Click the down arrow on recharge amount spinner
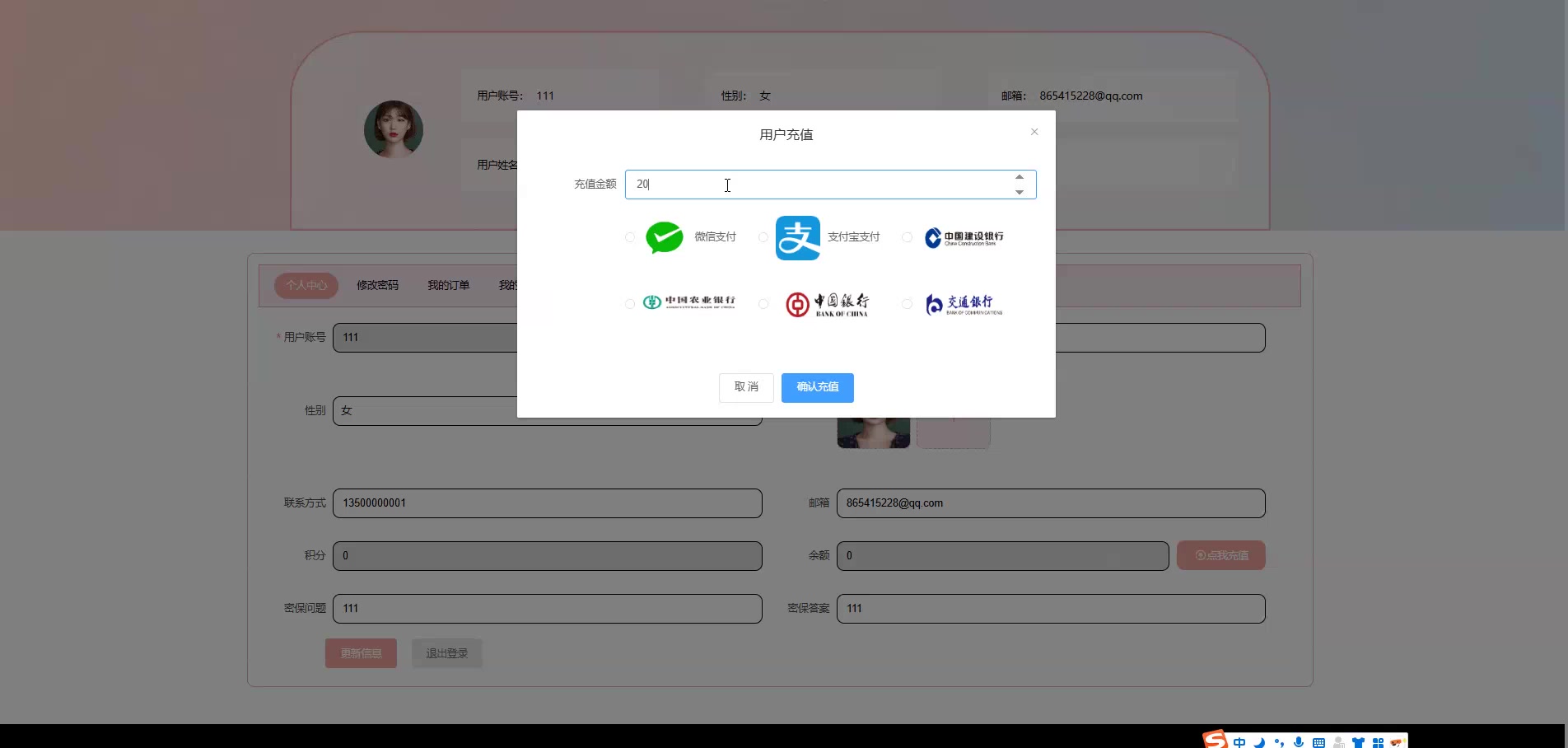 (x=1019, y=193)
